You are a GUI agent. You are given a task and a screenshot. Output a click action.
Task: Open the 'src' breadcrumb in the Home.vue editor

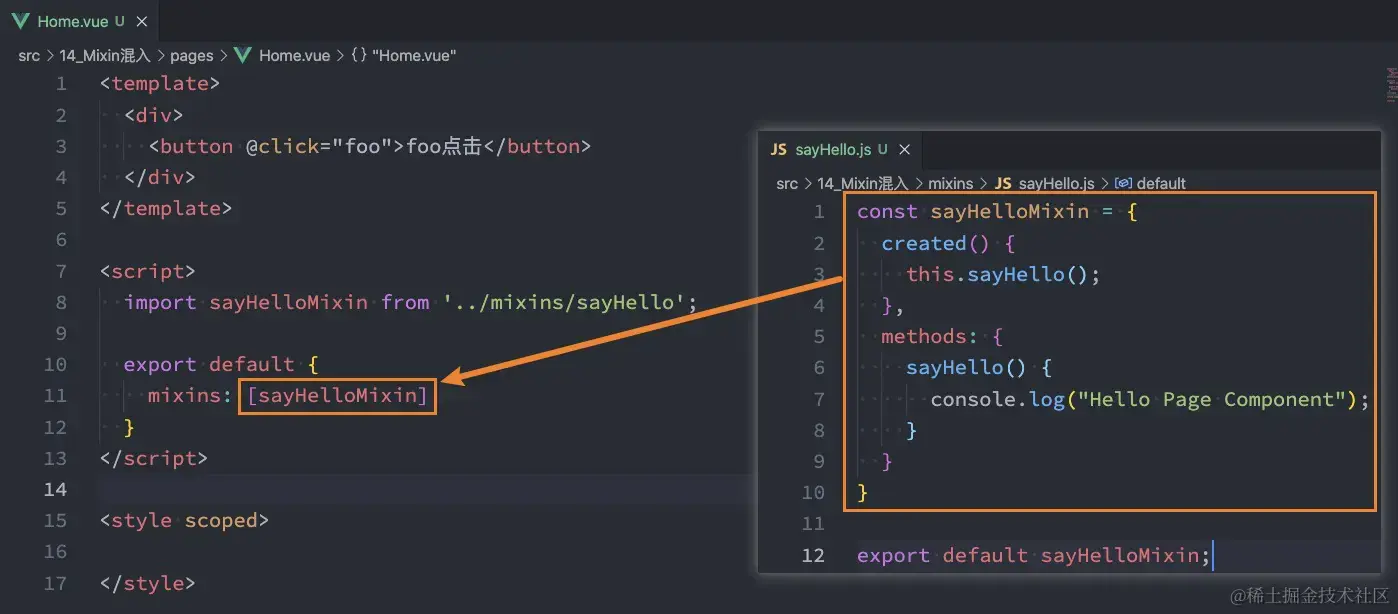pos(29,56)
